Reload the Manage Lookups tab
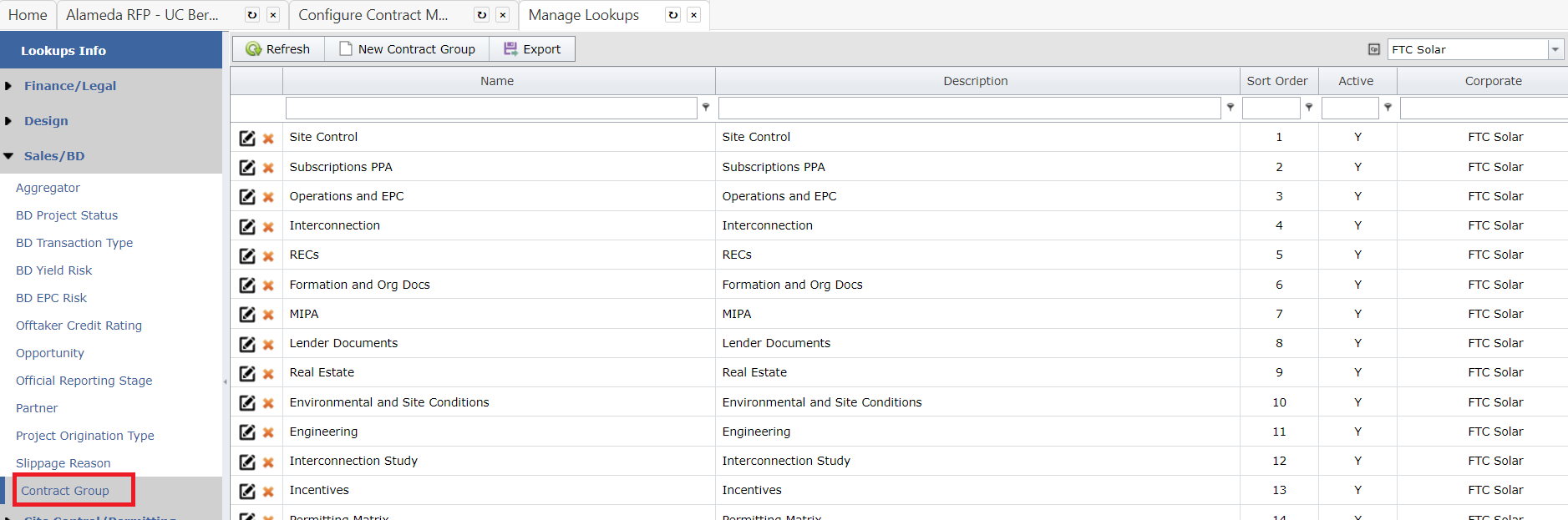 coord(672,15)
